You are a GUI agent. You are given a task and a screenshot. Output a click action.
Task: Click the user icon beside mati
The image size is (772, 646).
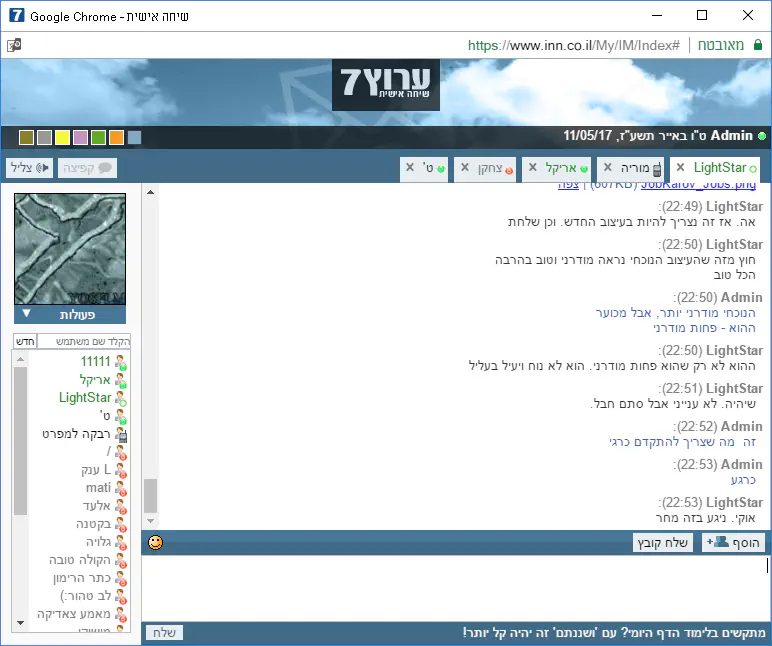[121, 488]
